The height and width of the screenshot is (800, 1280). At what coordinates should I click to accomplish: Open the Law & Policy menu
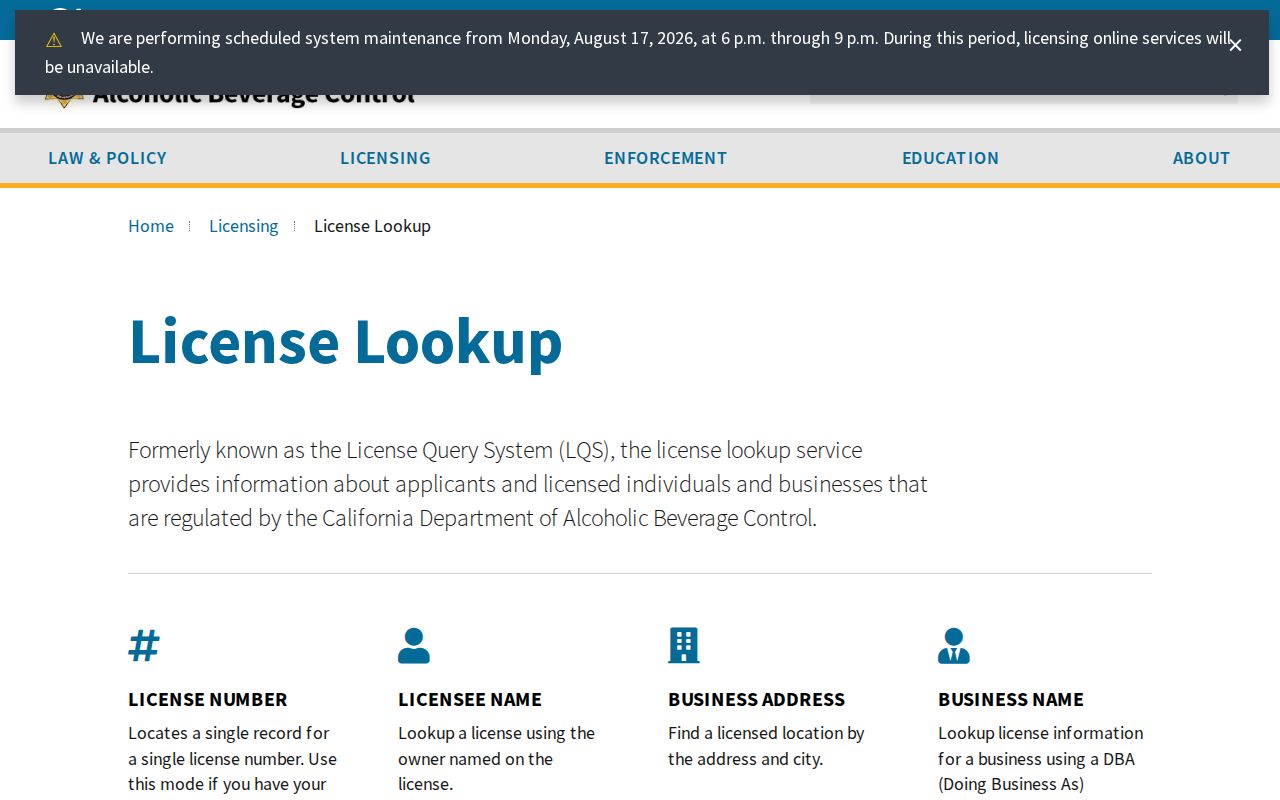[x=107, y=158]
